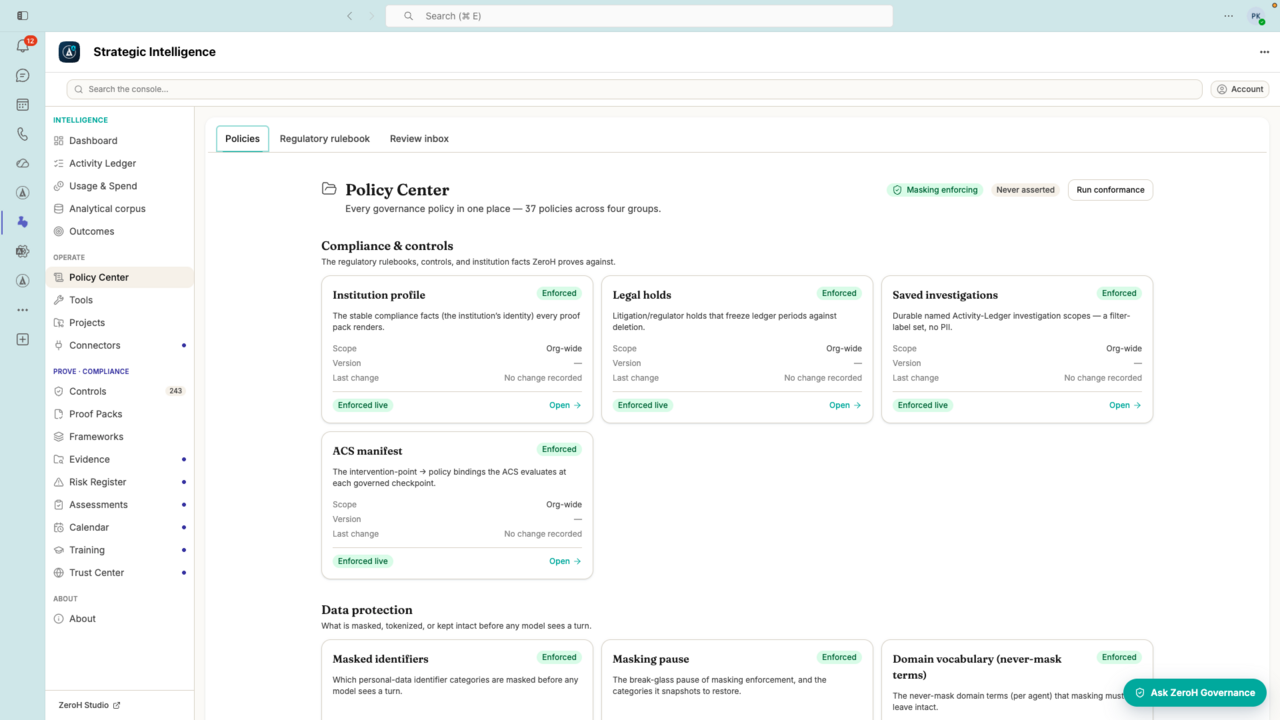Click Enforced live badge on Legal holds
The image size is (1280, 720).
tap(643, 405)
